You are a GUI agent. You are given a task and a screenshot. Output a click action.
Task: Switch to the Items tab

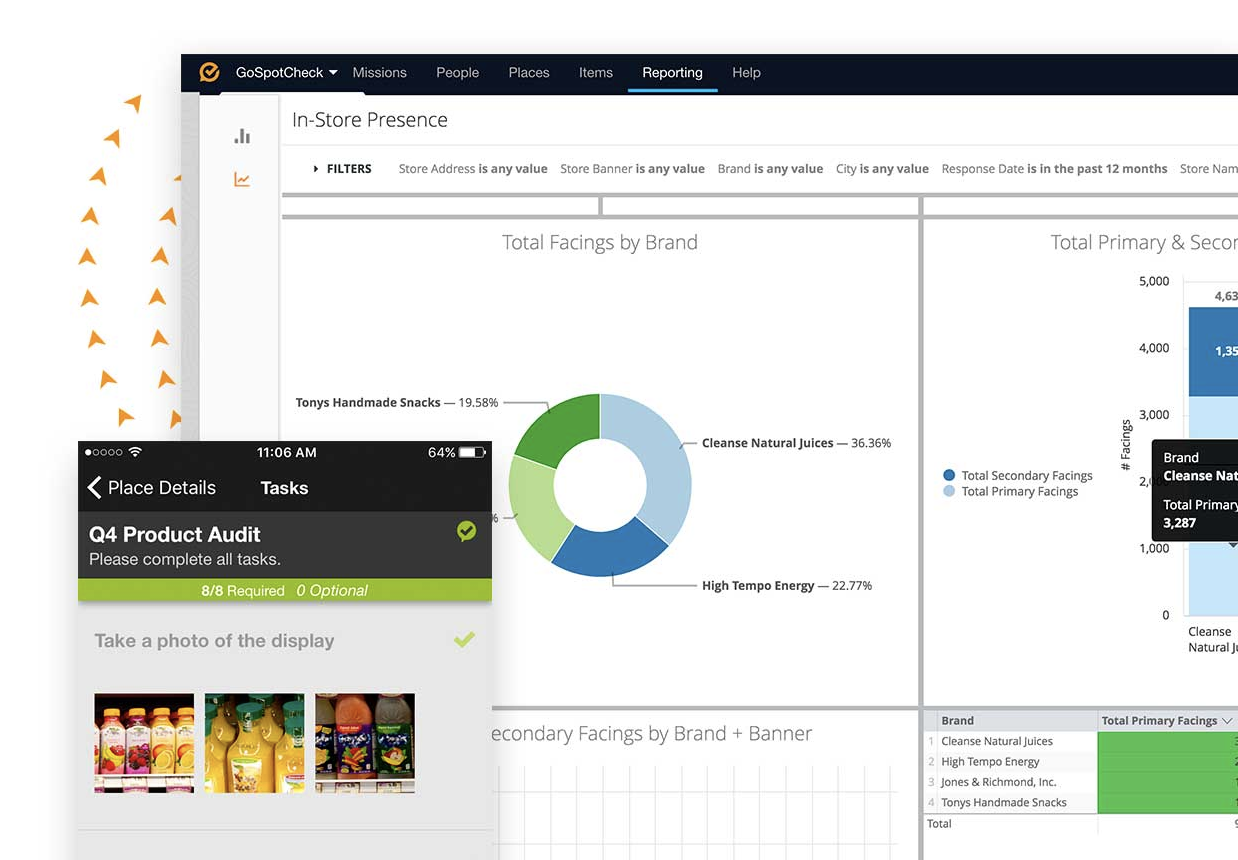pyautogui.click(x=596, y=73)
